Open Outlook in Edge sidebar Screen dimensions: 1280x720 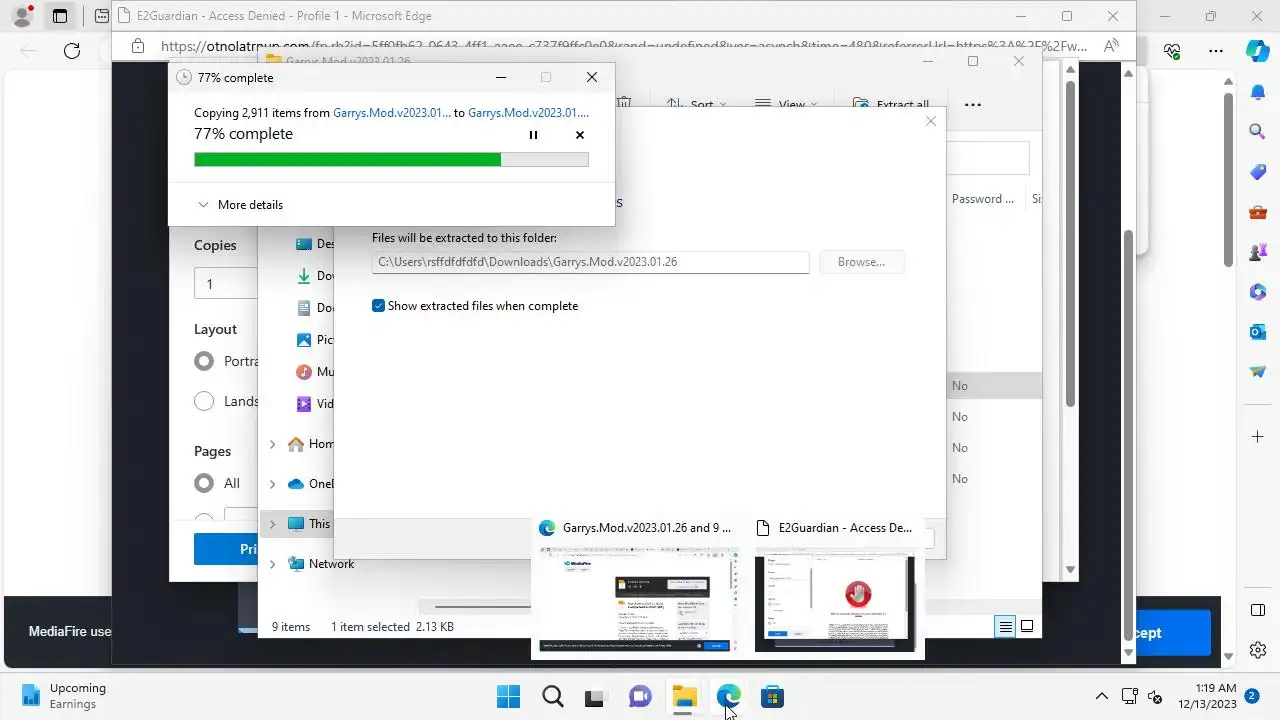click(1258, 331)
